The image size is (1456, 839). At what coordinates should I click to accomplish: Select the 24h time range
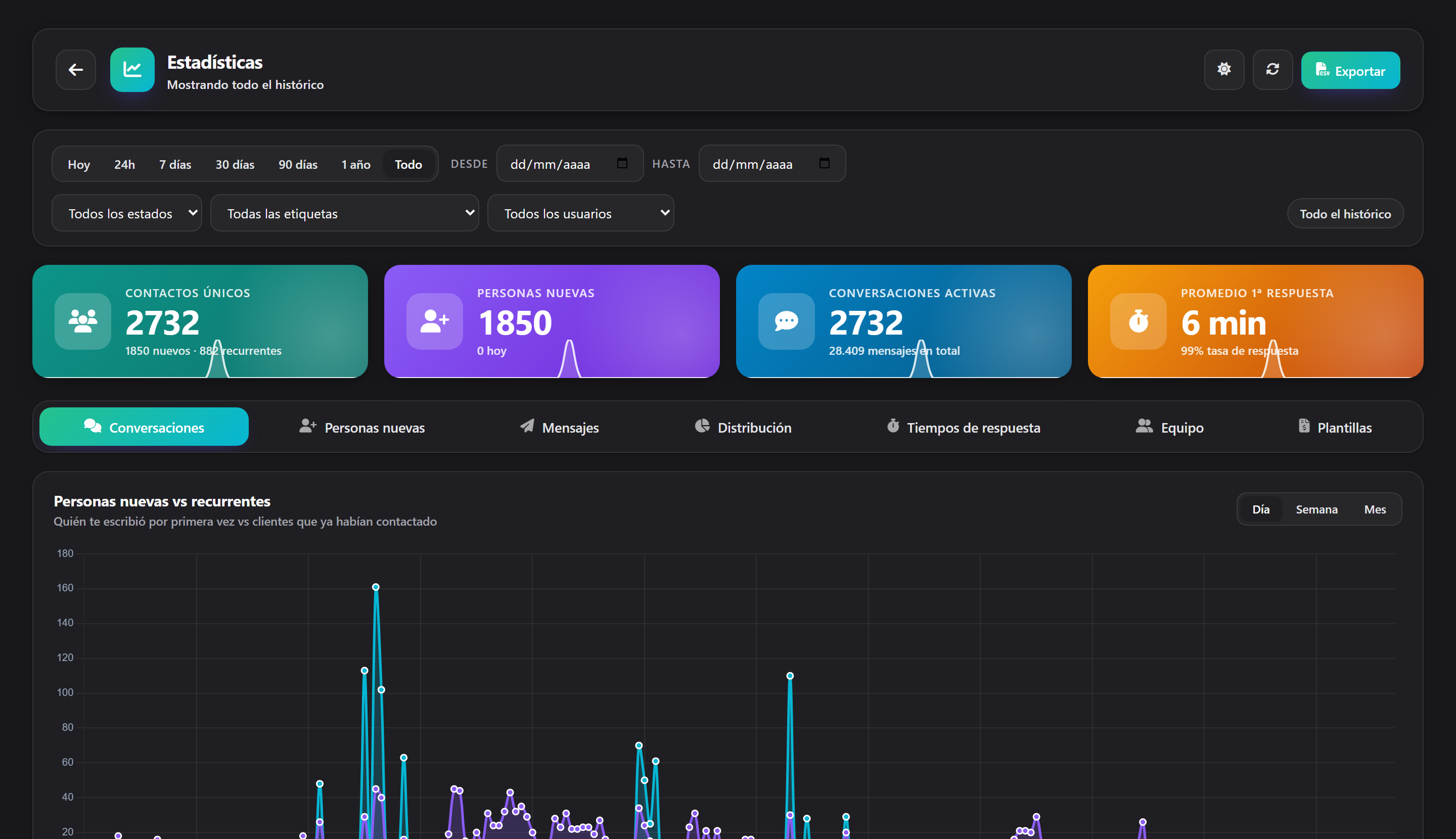124,164
